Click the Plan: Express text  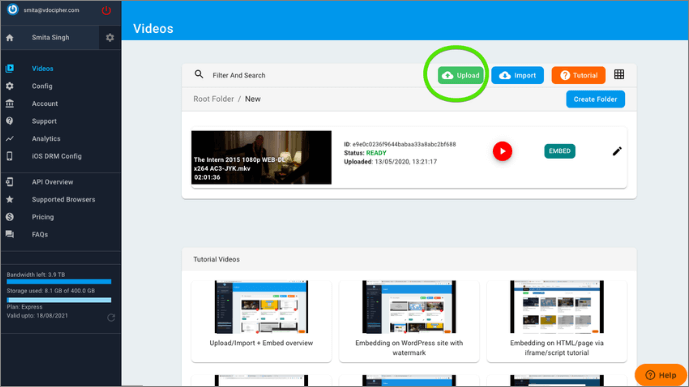(x=25, y=307)
